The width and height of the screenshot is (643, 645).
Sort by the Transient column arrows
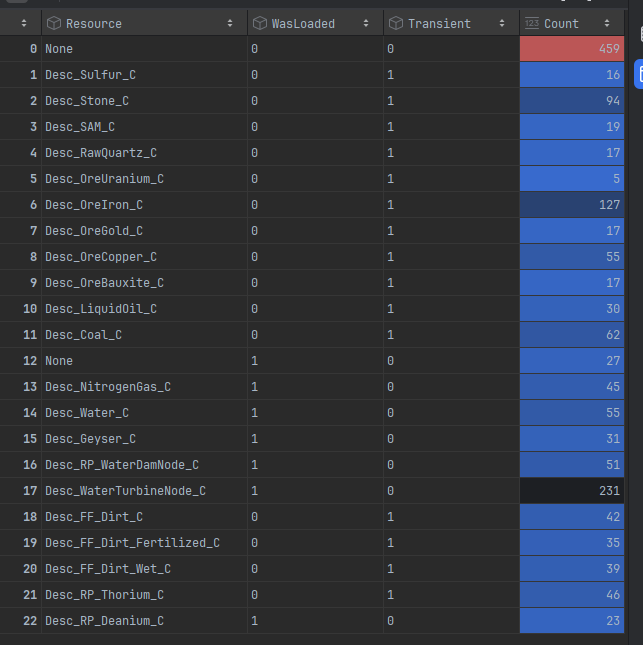pos(502,23)
